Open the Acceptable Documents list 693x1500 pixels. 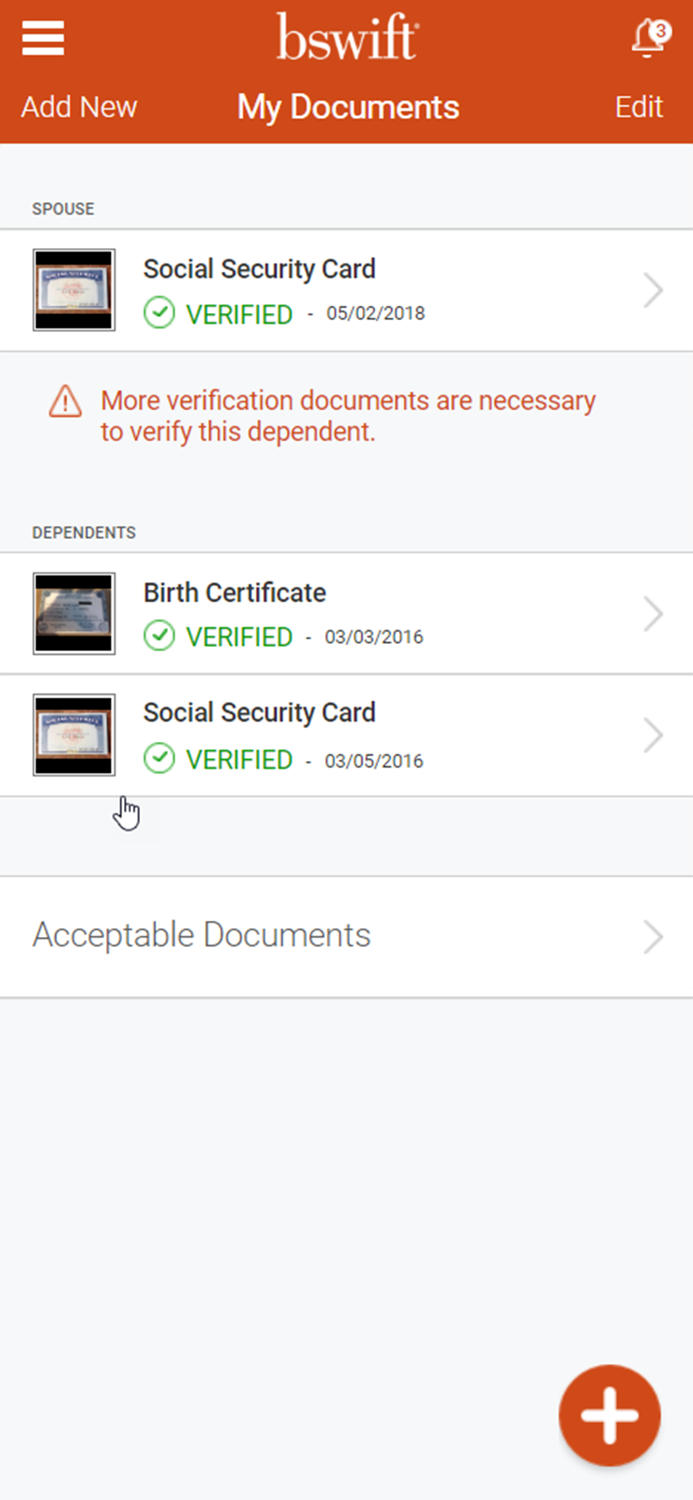(200, 935)
